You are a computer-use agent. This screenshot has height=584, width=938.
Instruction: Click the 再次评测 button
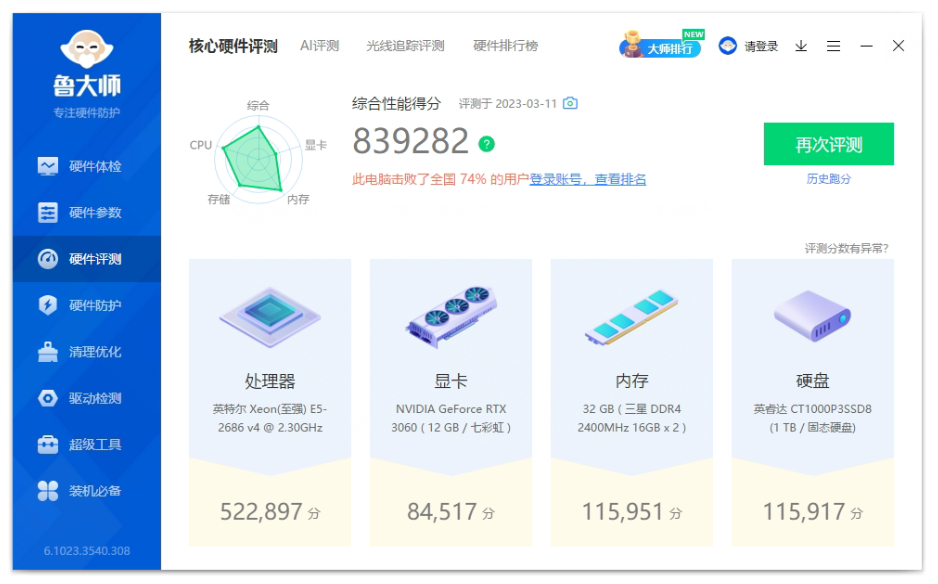(829, 144)
